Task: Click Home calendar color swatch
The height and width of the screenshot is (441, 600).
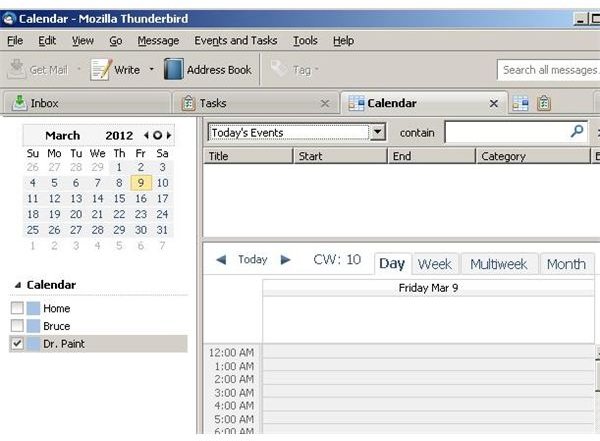Action: click(33, 308)
